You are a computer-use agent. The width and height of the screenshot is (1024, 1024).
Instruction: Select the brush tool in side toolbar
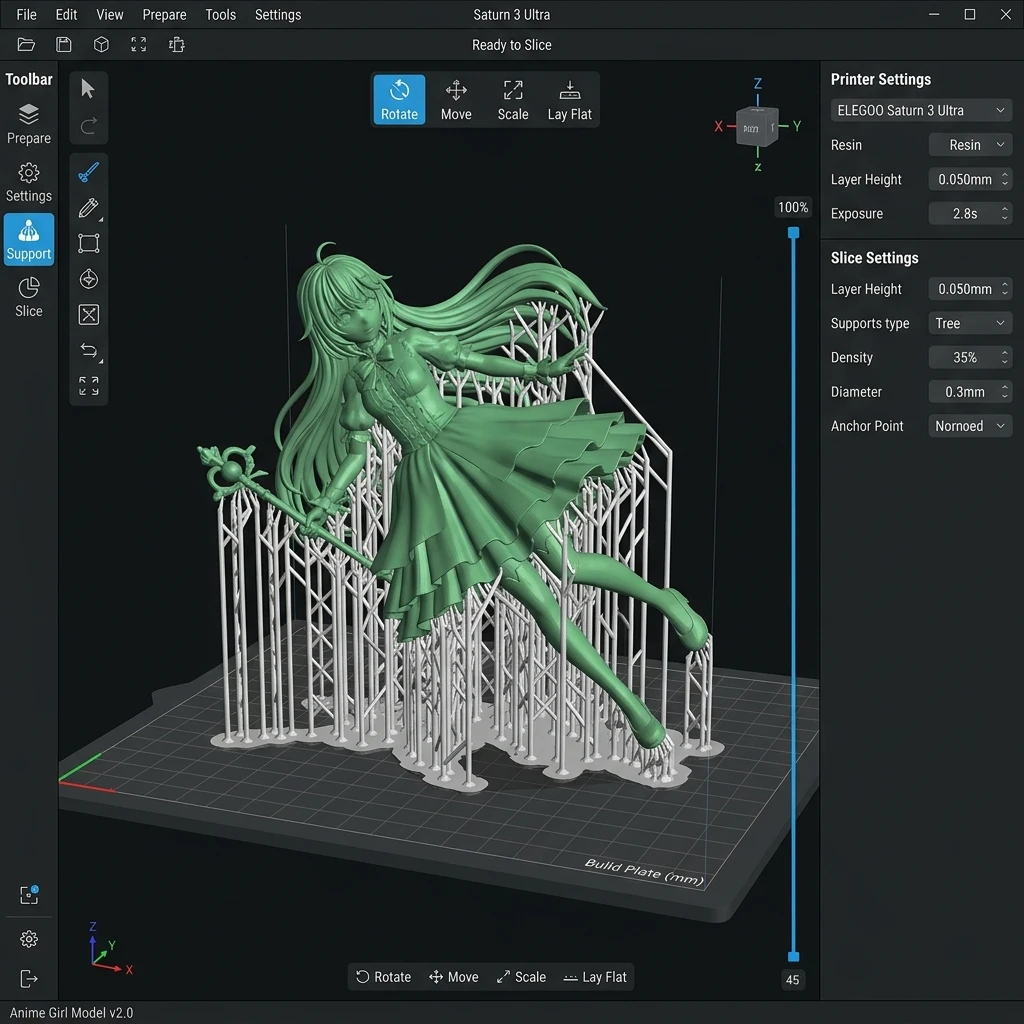click(x=89, y=172)
